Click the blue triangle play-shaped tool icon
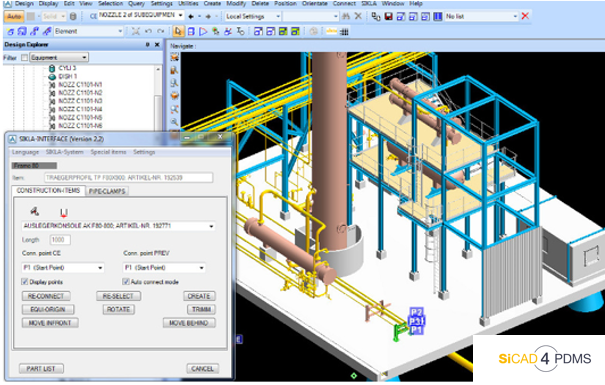 [203, 32]
